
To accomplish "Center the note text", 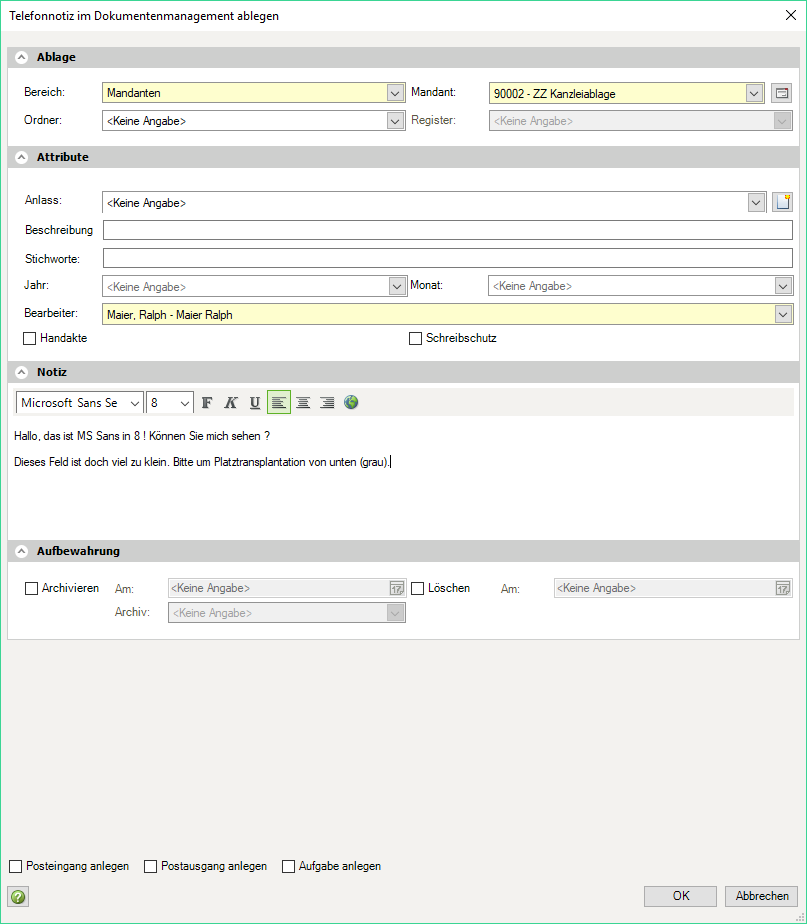I will coord(303,403).
